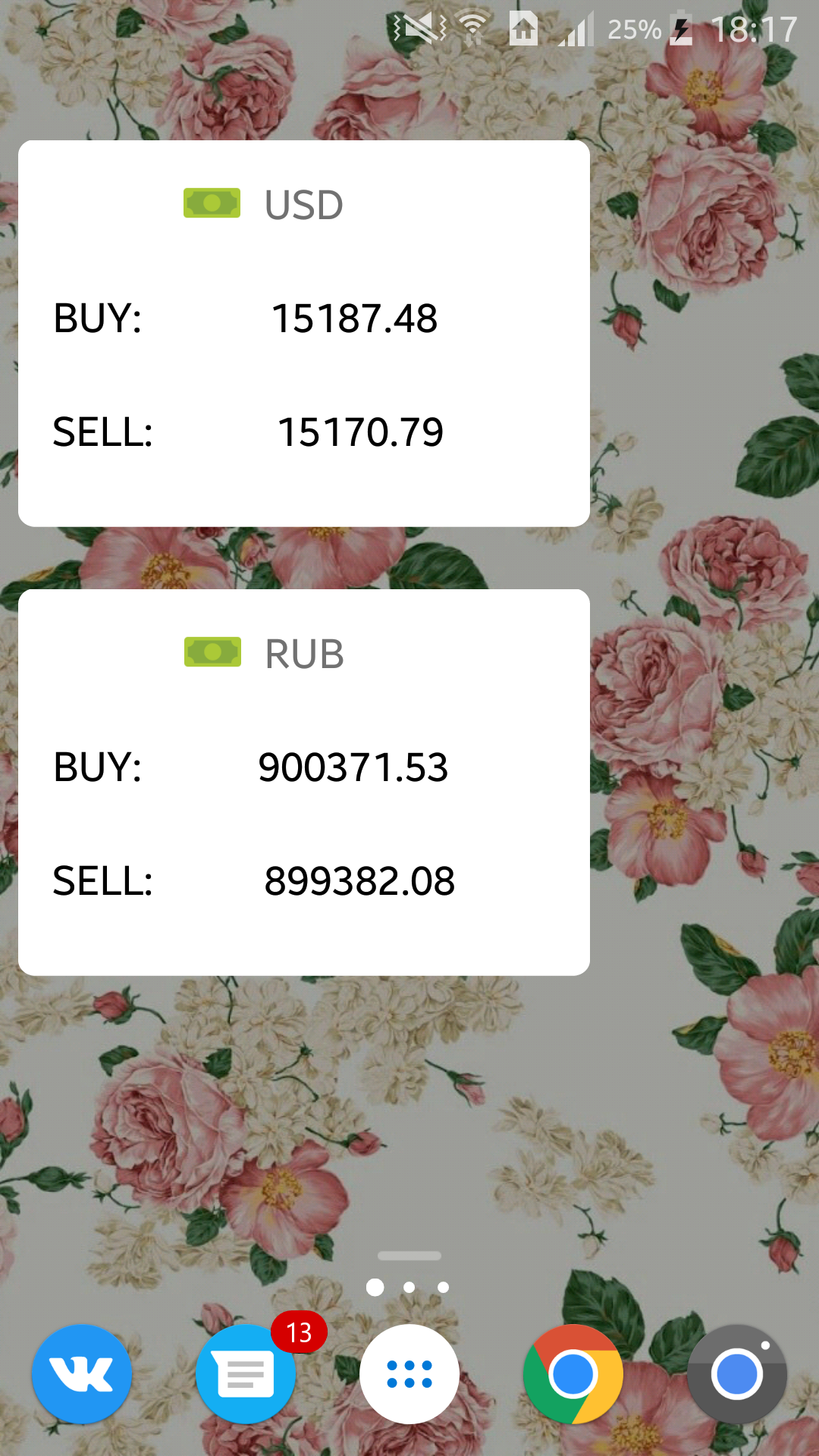The image size is (819, 1456).
Task: Tap the USD currency title
Action: pos(303,205)
